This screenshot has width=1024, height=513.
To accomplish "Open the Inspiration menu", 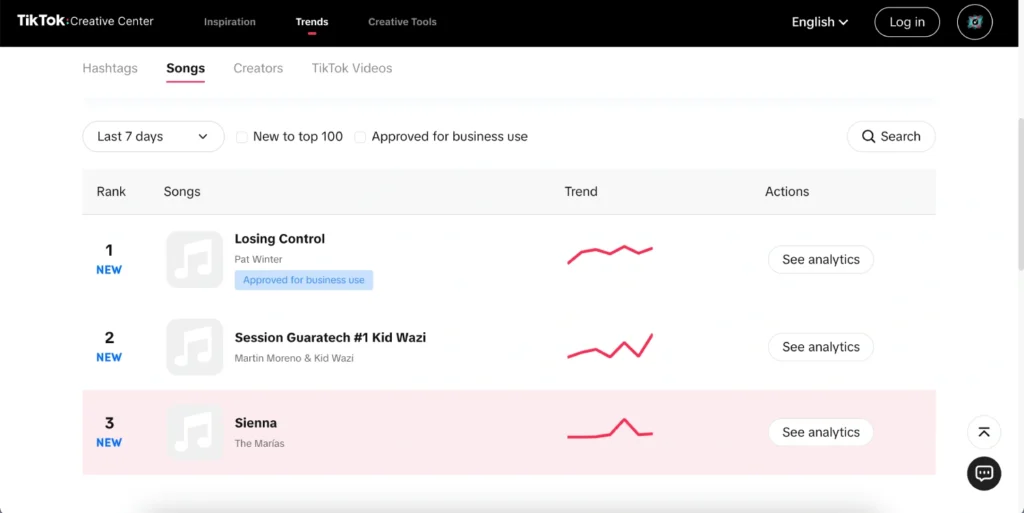I will coord(230,22).
